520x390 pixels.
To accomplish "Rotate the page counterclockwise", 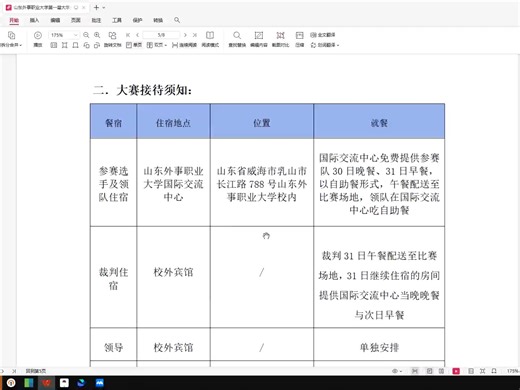I will (x=86, y=45).
